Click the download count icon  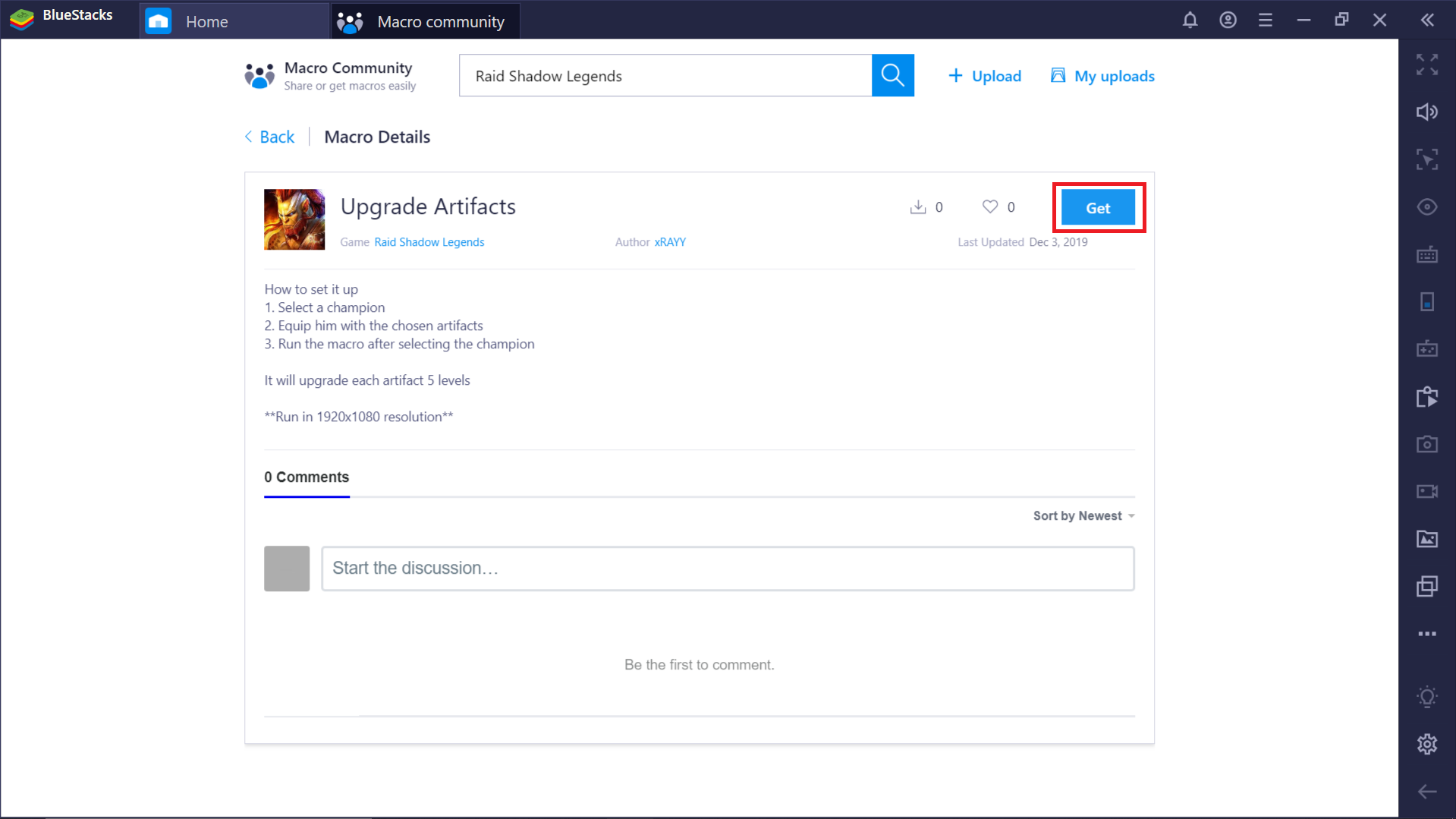pyautogui.click(x=918, y=206)
